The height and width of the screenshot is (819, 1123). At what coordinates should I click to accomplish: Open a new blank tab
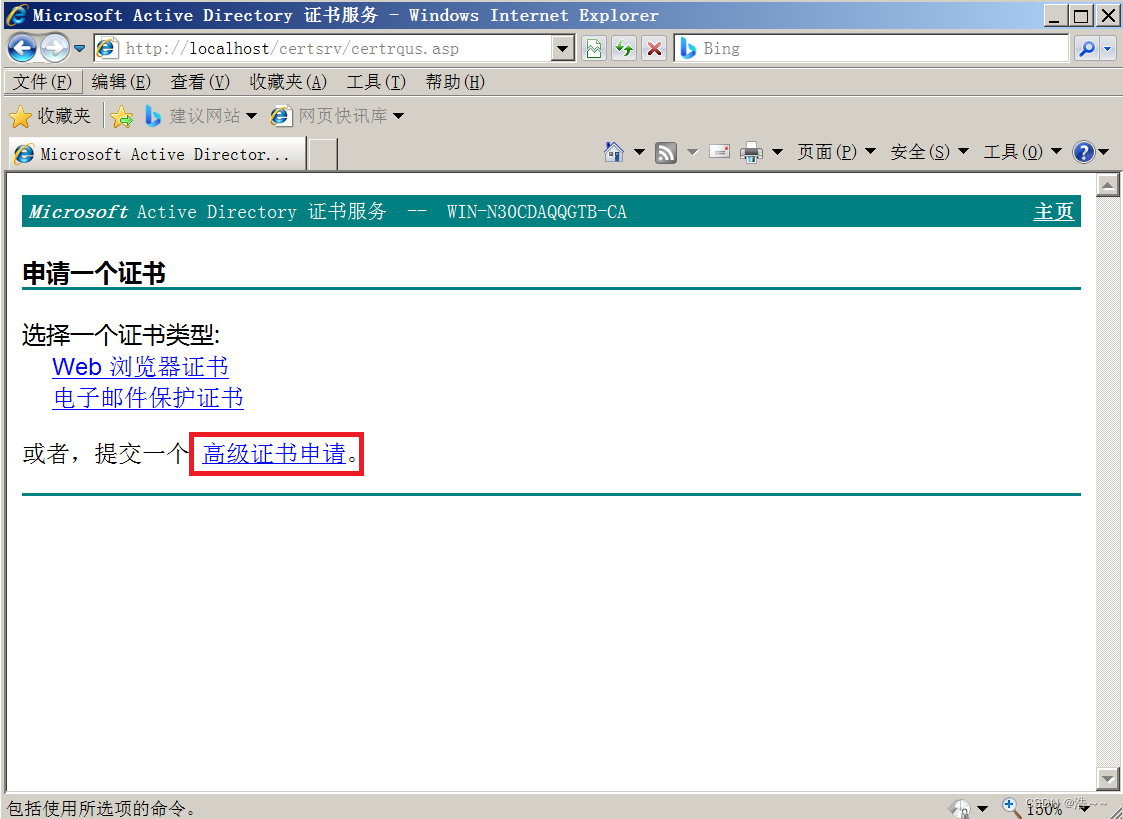coord(323,155)
